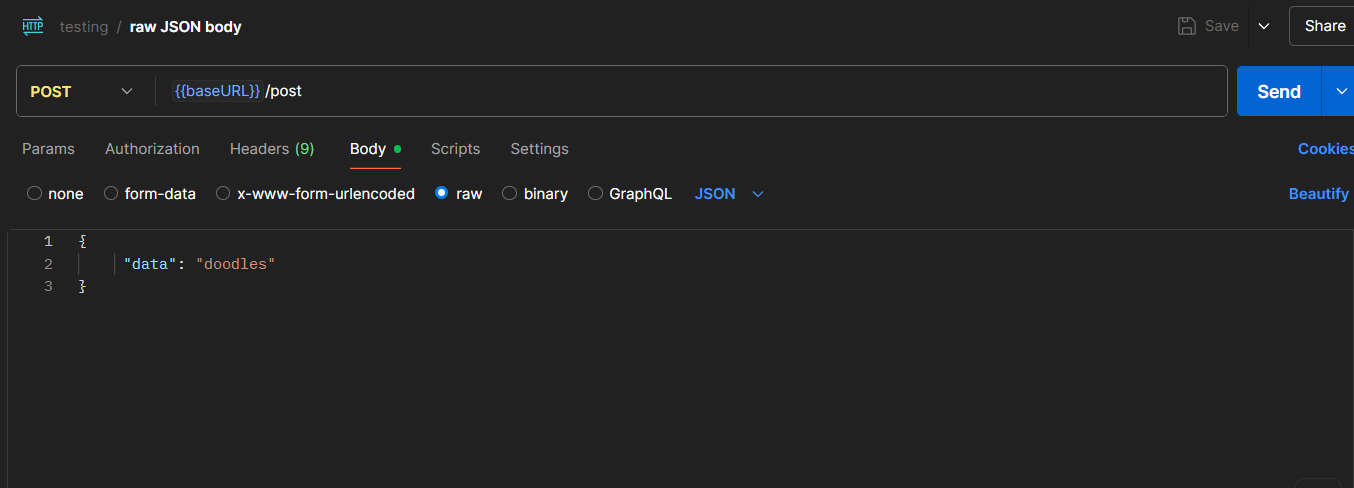Open the POST method dropdown
Image resolution: width=1354 pixels, height=488 pixels.
[81, 91]
